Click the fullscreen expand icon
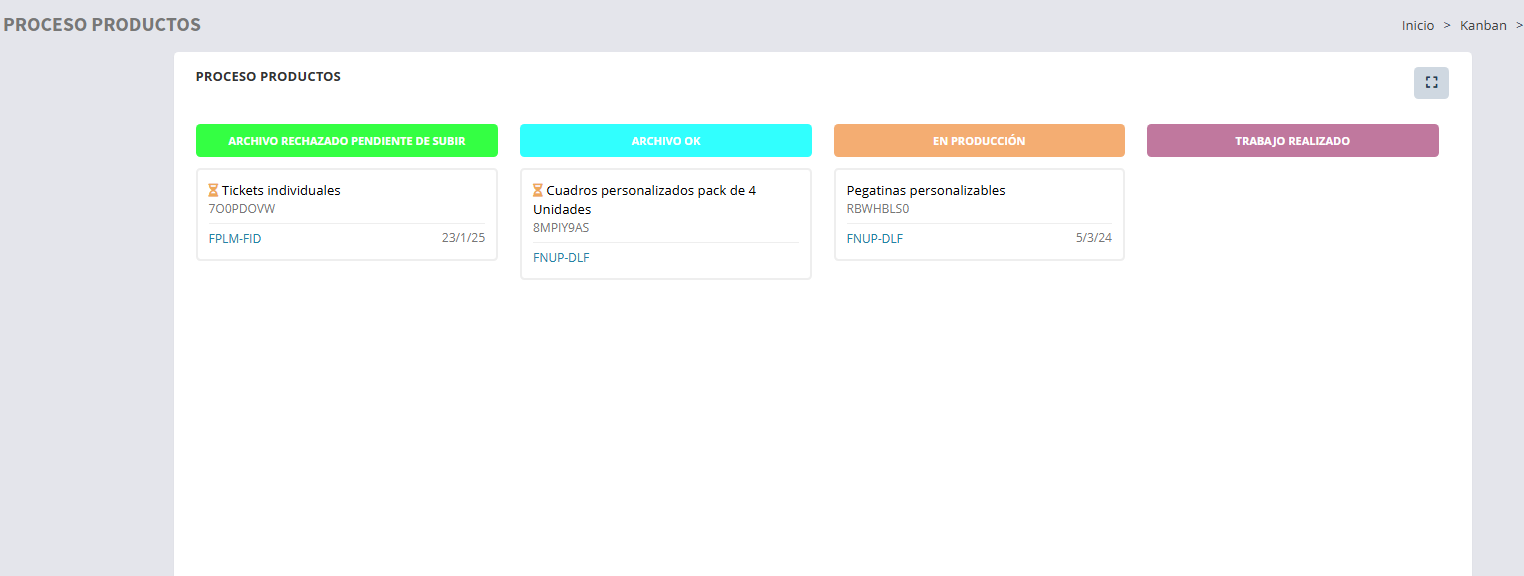 pyautogui.click(x=1431, y=83)
